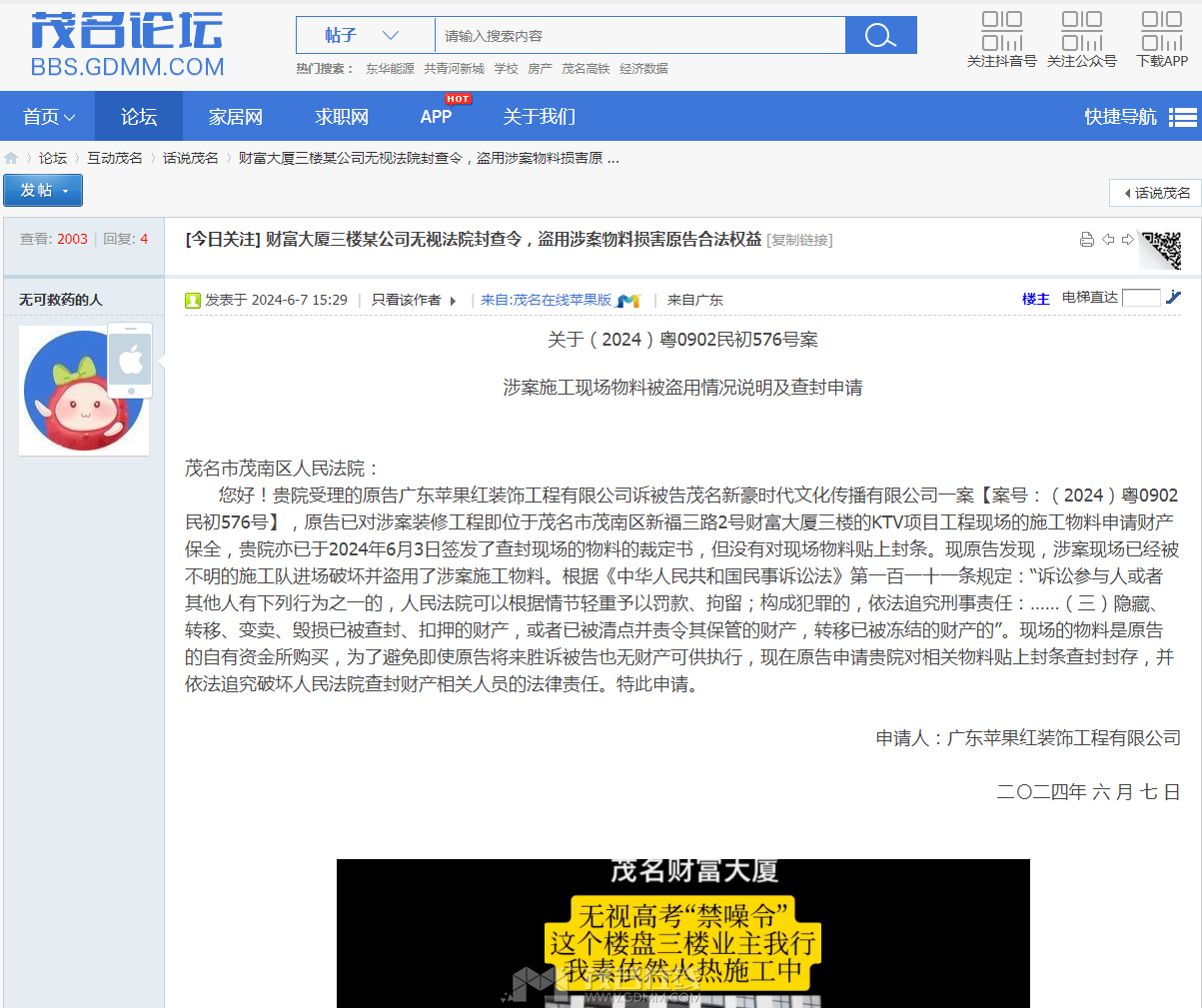Click the 回复: 4 reply count
The width and height of the screenshot is (1202, 1008).
tap(125, 239)
